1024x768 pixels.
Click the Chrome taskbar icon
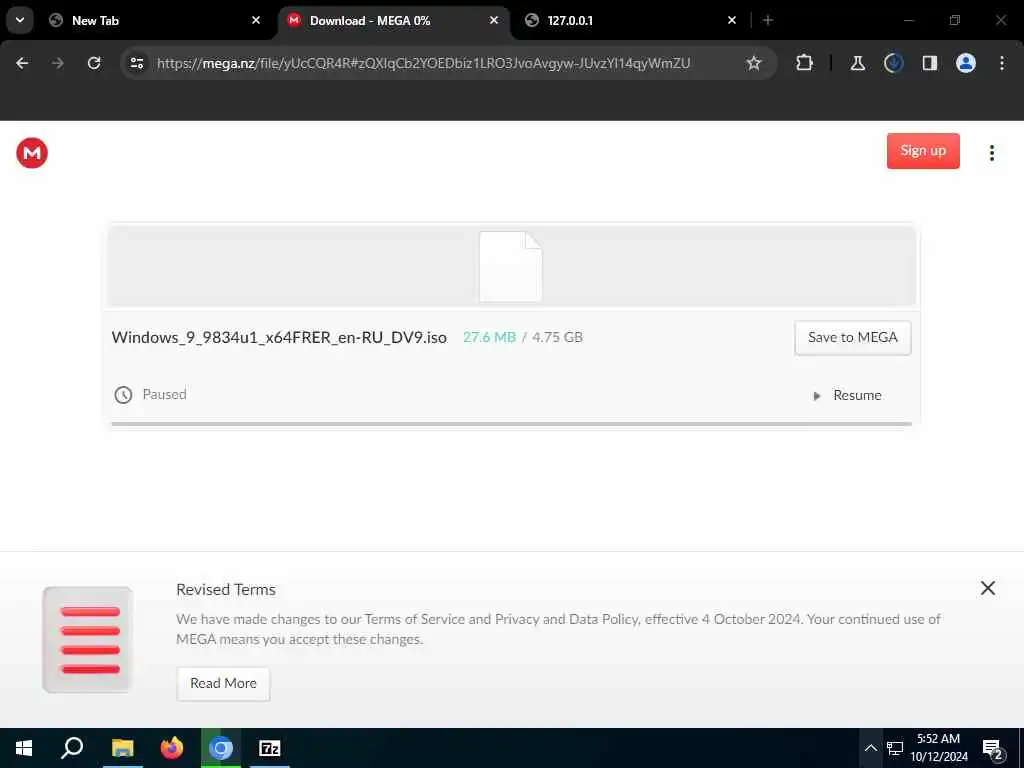(221, 748)
